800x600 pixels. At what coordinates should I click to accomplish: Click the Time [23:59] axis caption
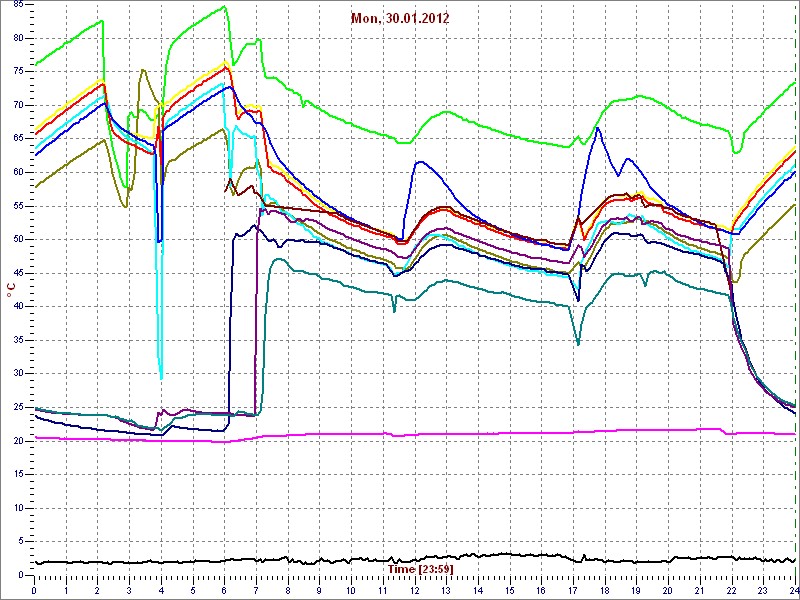[421, 568]
